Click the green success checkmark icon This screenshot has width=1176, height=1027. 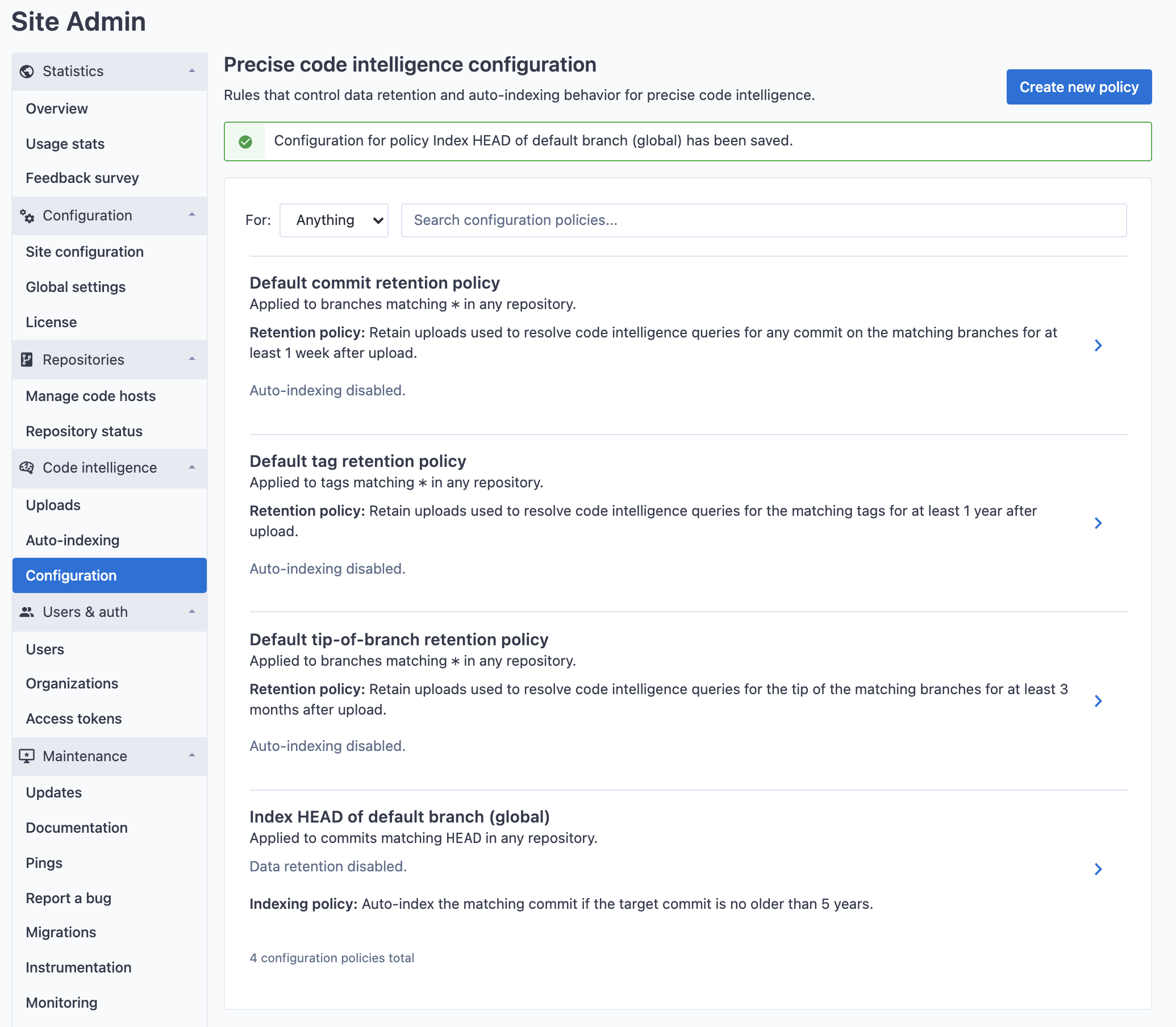[245, 141]
